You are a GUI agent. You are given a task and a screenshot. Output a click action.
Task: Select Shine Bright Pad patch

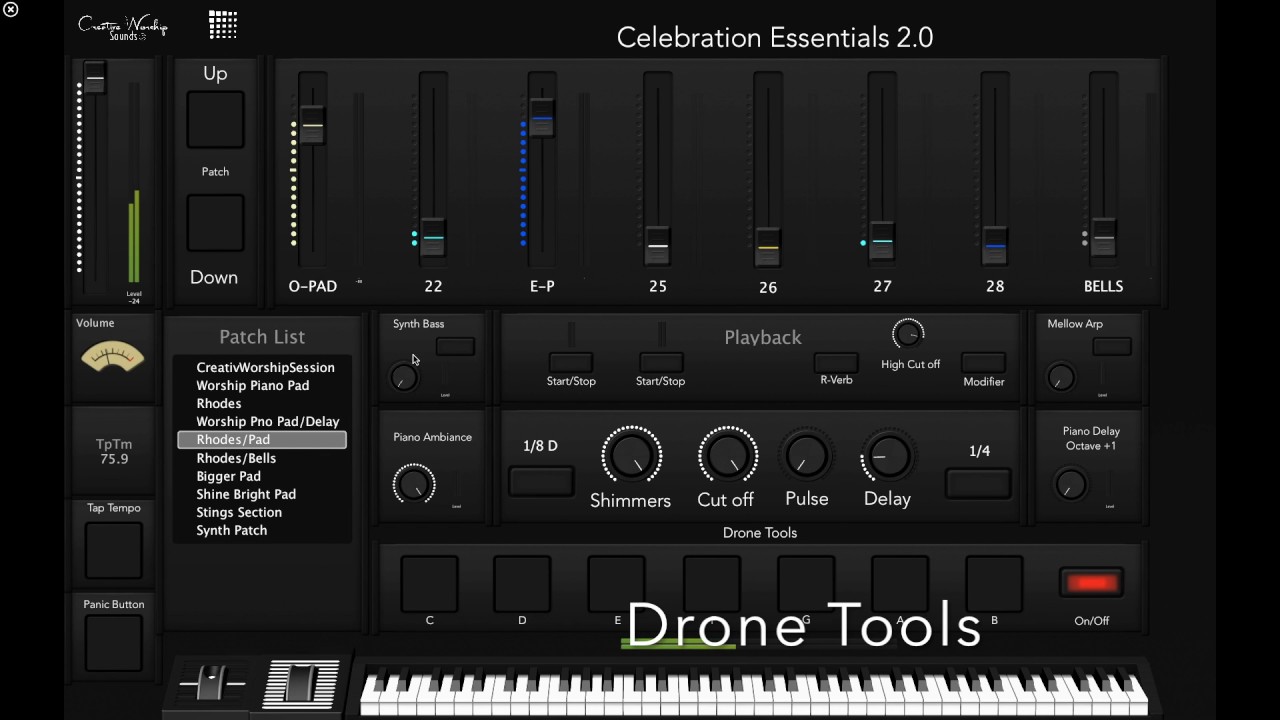[246, 494]
